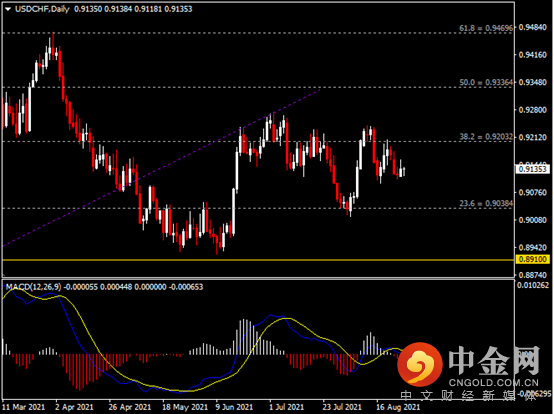Click the 23 Jul 2021 date label
Viewport: 554px width, 414px height.
[342, 407]
